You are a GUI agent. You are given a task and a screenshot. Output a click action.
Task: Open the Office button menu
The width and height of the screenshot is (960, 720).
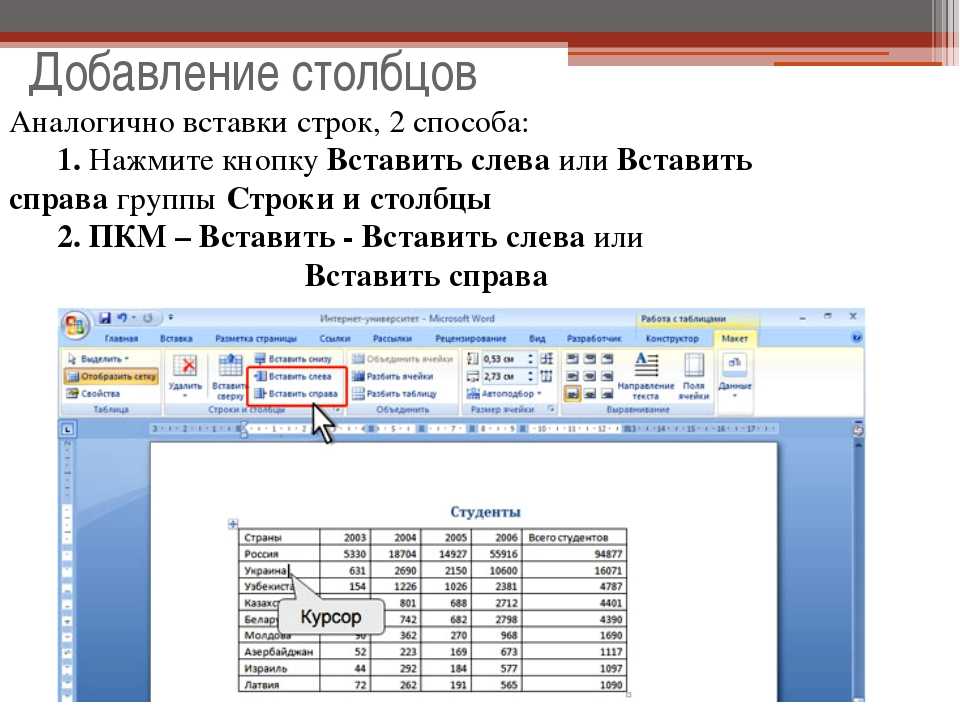(75, 325)
